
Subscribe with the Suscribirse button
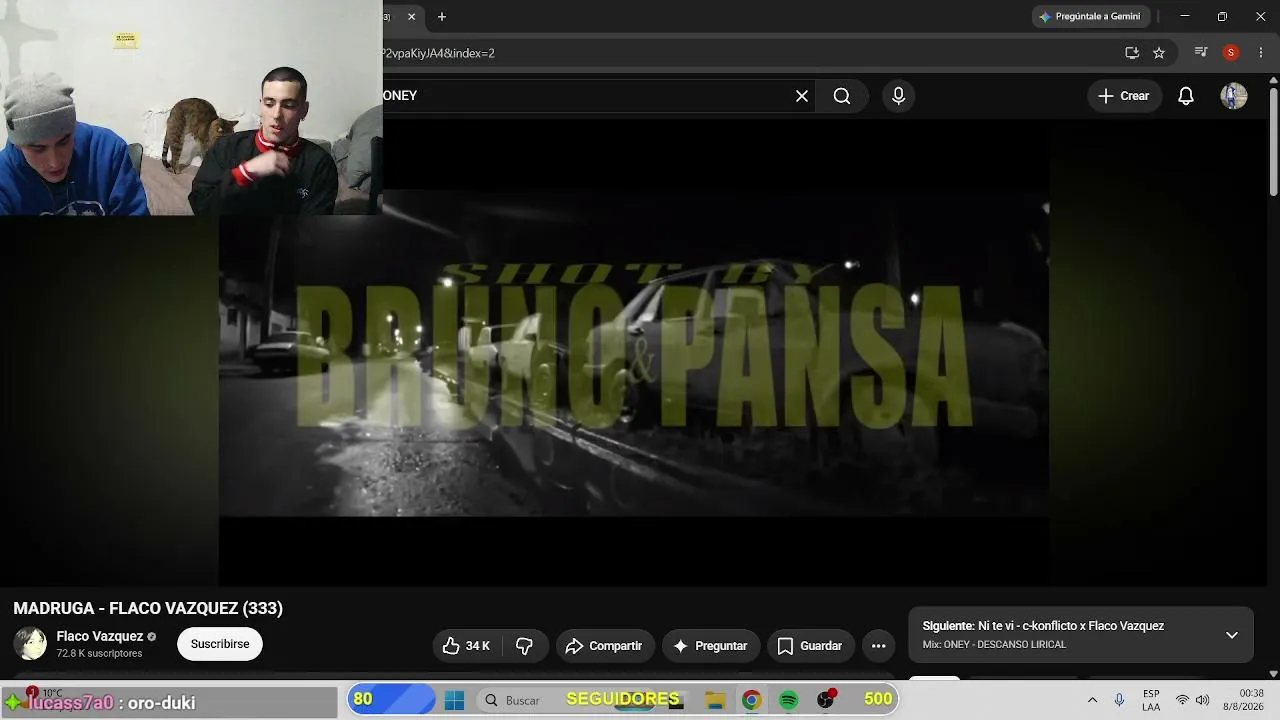pos(220,644)
